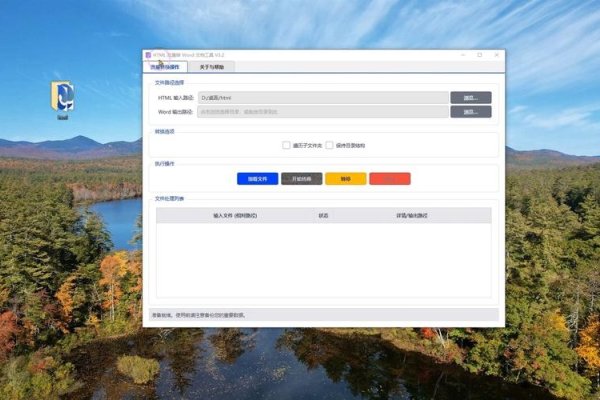Enable the traverse subfolders checkbox
Screen dimensions: 600x400
coord(286,145)
